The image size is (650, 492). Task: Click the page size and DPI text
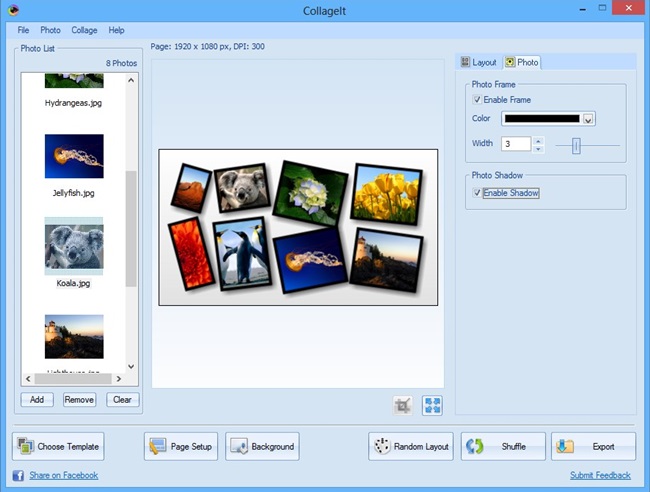207,46
